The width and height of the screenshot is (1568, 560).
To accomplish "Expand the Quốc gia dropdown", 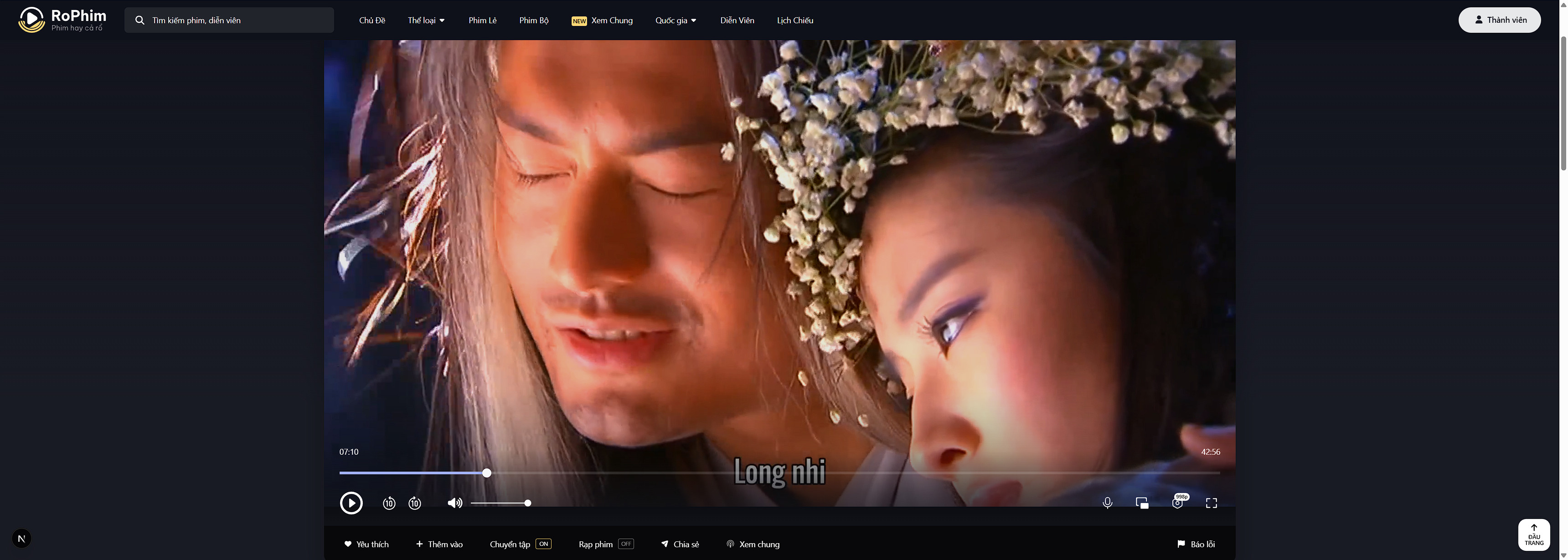I will (x=676, y=20).
